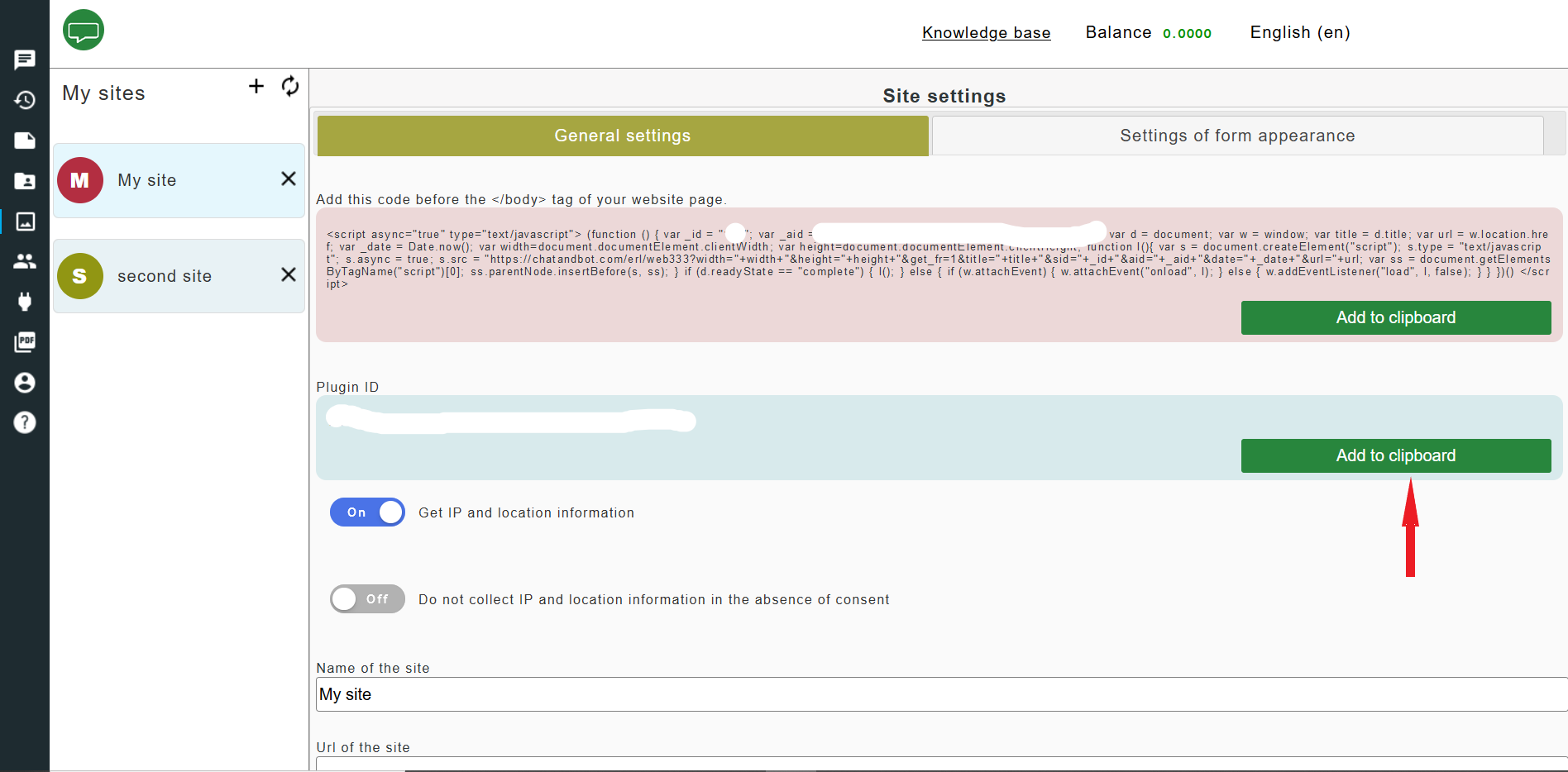
Task: Open the history clock icon
Action: pyautogui.click(x=25, y=100)
